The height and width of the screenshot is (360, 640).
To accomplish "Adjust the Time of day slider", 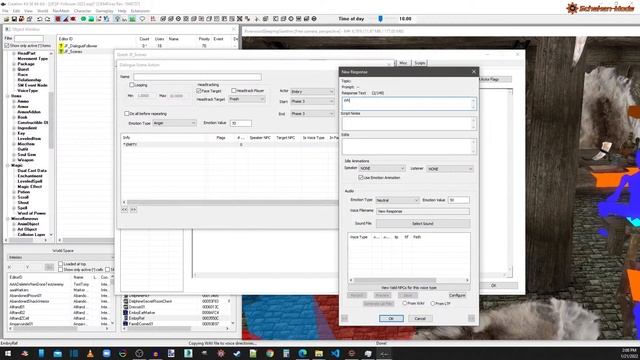I will pos(380,19).
